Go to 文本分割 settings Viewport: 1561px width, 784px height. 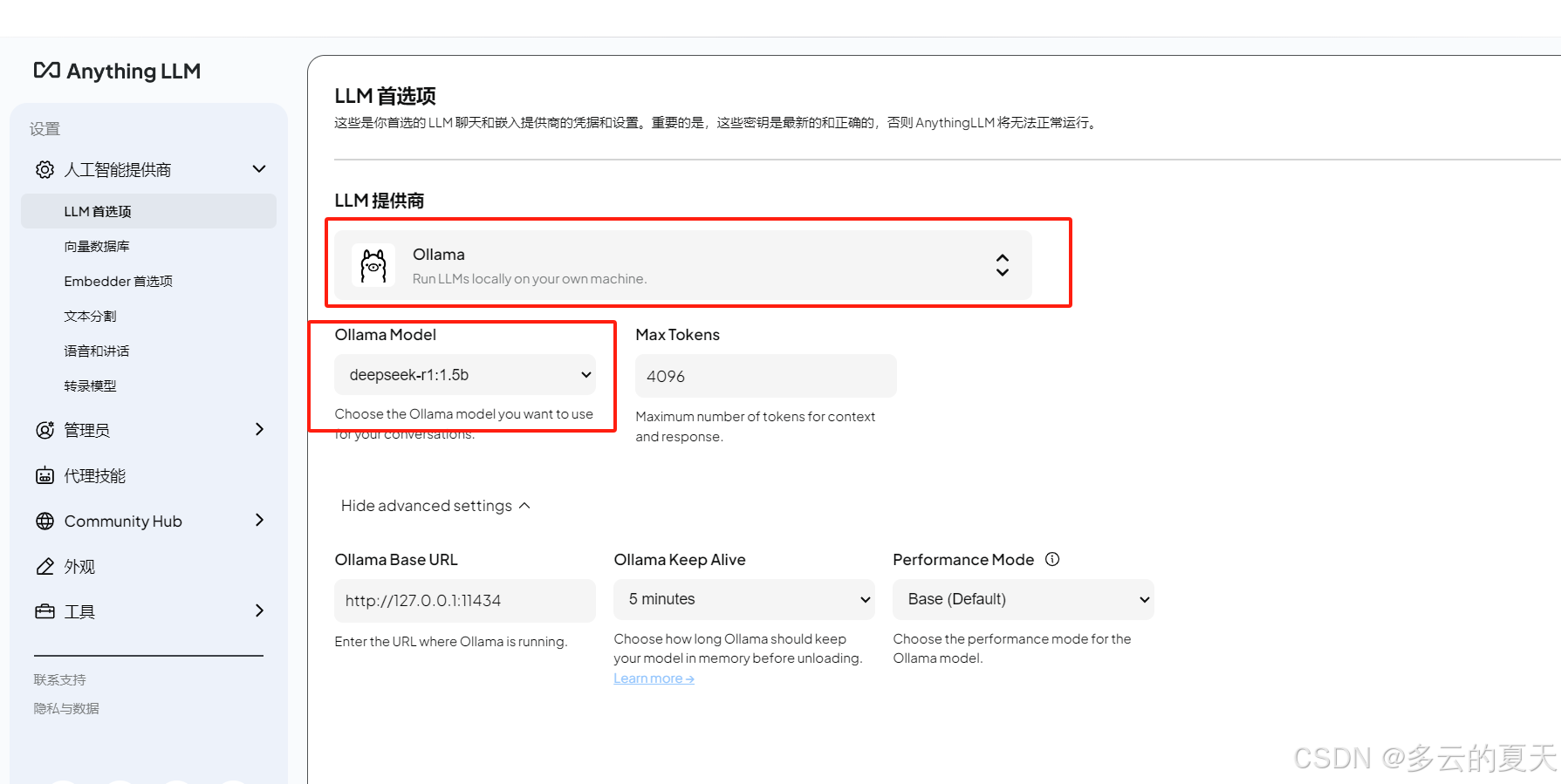coord(90,316)
